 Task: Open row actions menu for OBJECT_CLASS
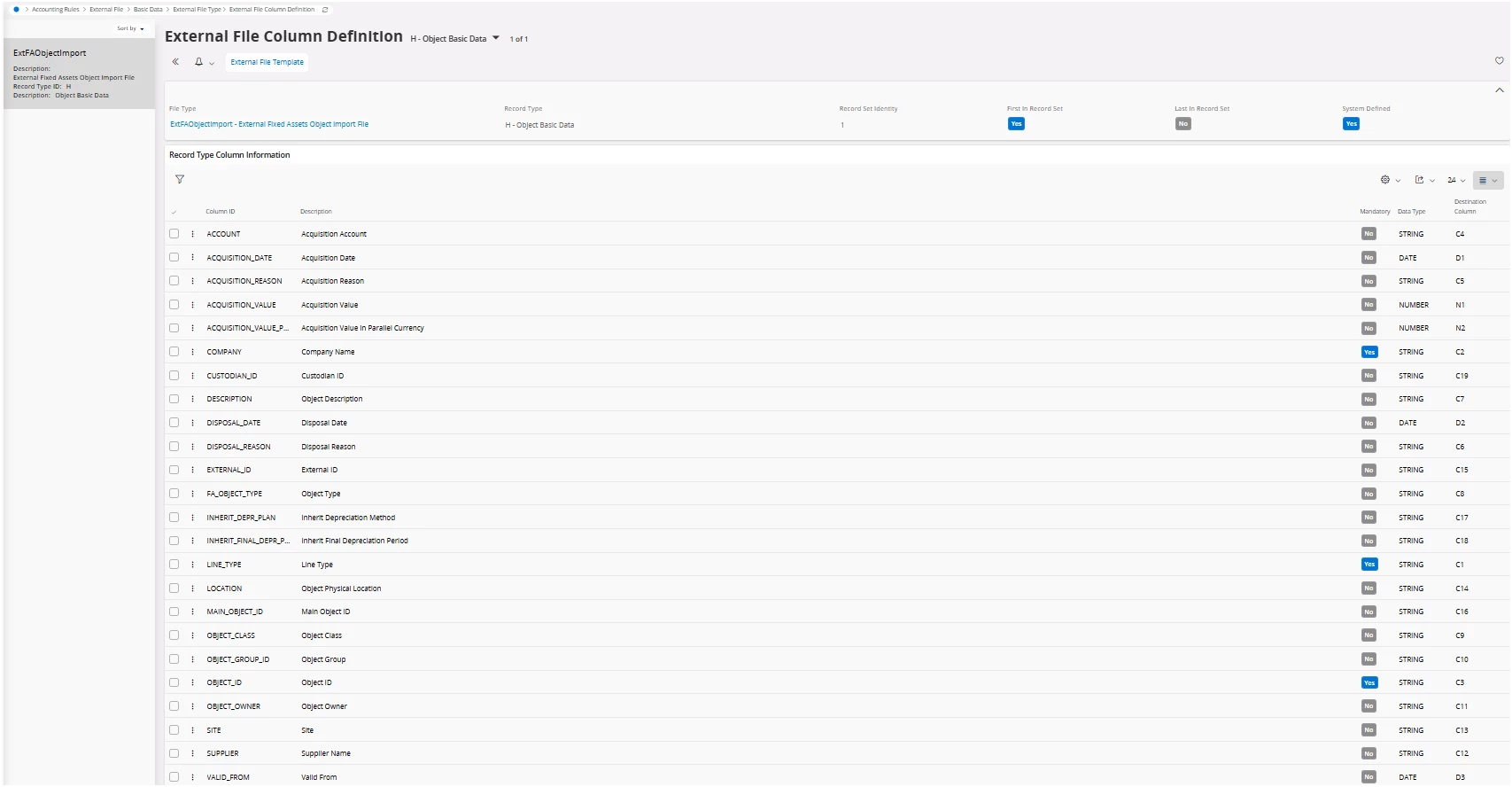[x=192, y=635]
